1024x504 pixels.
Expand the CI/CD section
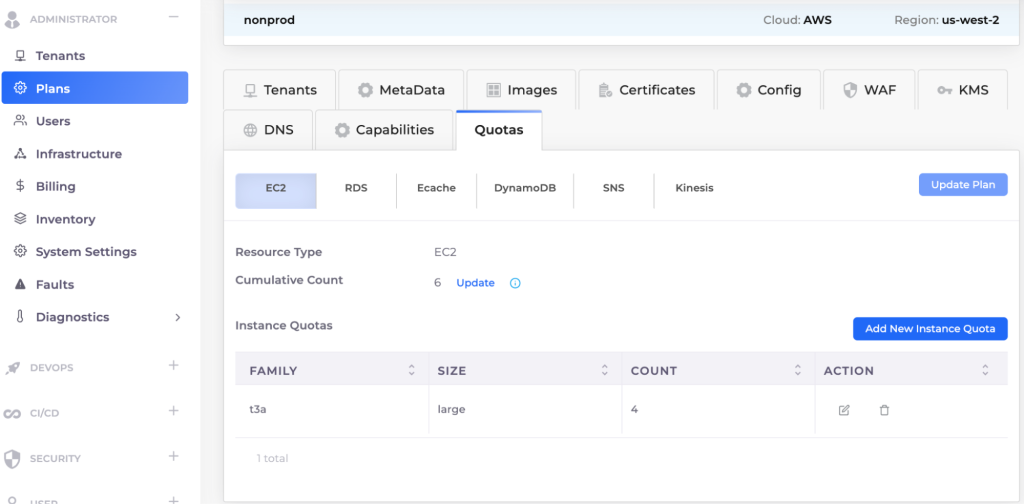174,411
